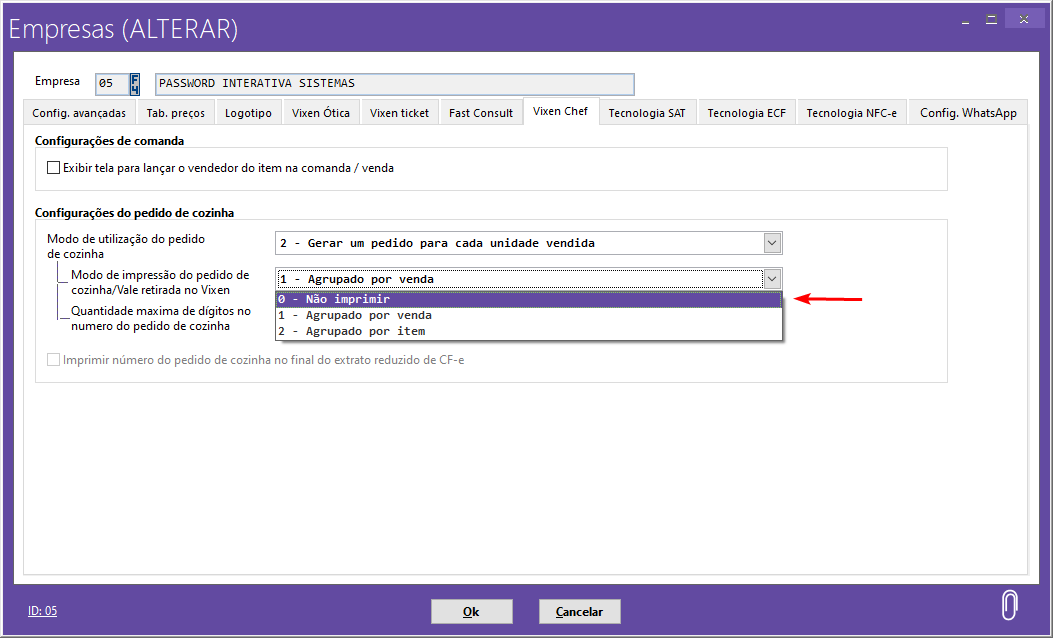
Task: Open the Vixen Ótica tab
Action: pyautogui.click(x=321, y=113)
